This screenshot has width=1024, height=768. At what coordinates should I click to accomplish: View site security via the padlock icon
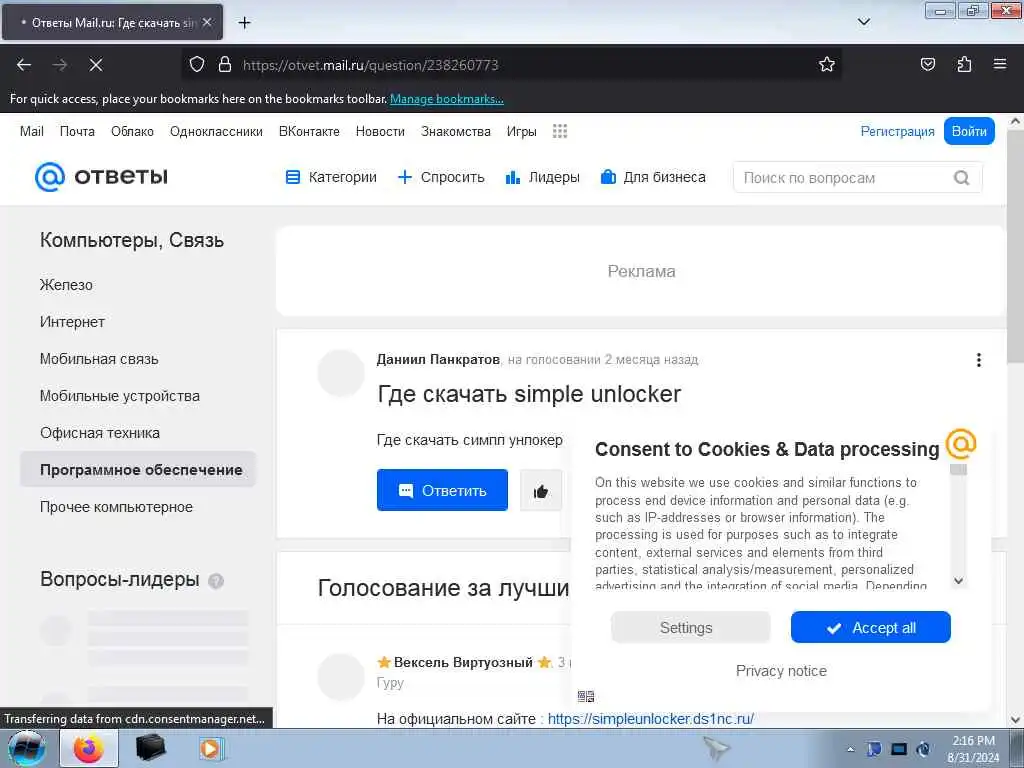[x=225, y=64]
